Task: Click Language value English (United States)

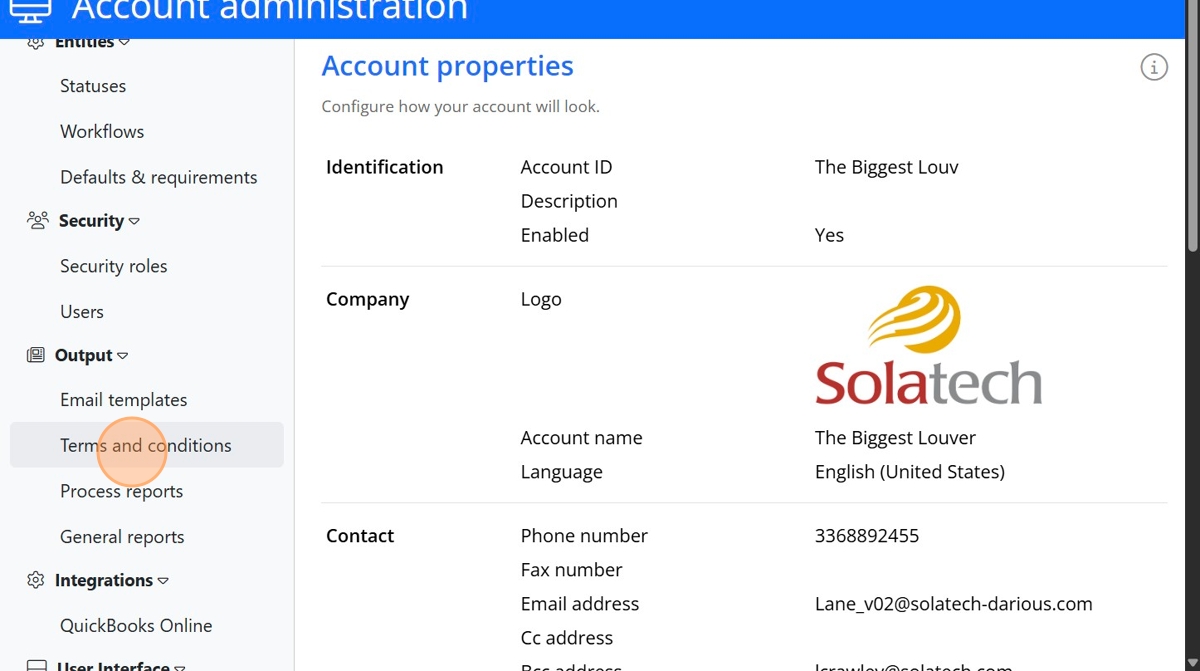Action: [x=910, y=472]
